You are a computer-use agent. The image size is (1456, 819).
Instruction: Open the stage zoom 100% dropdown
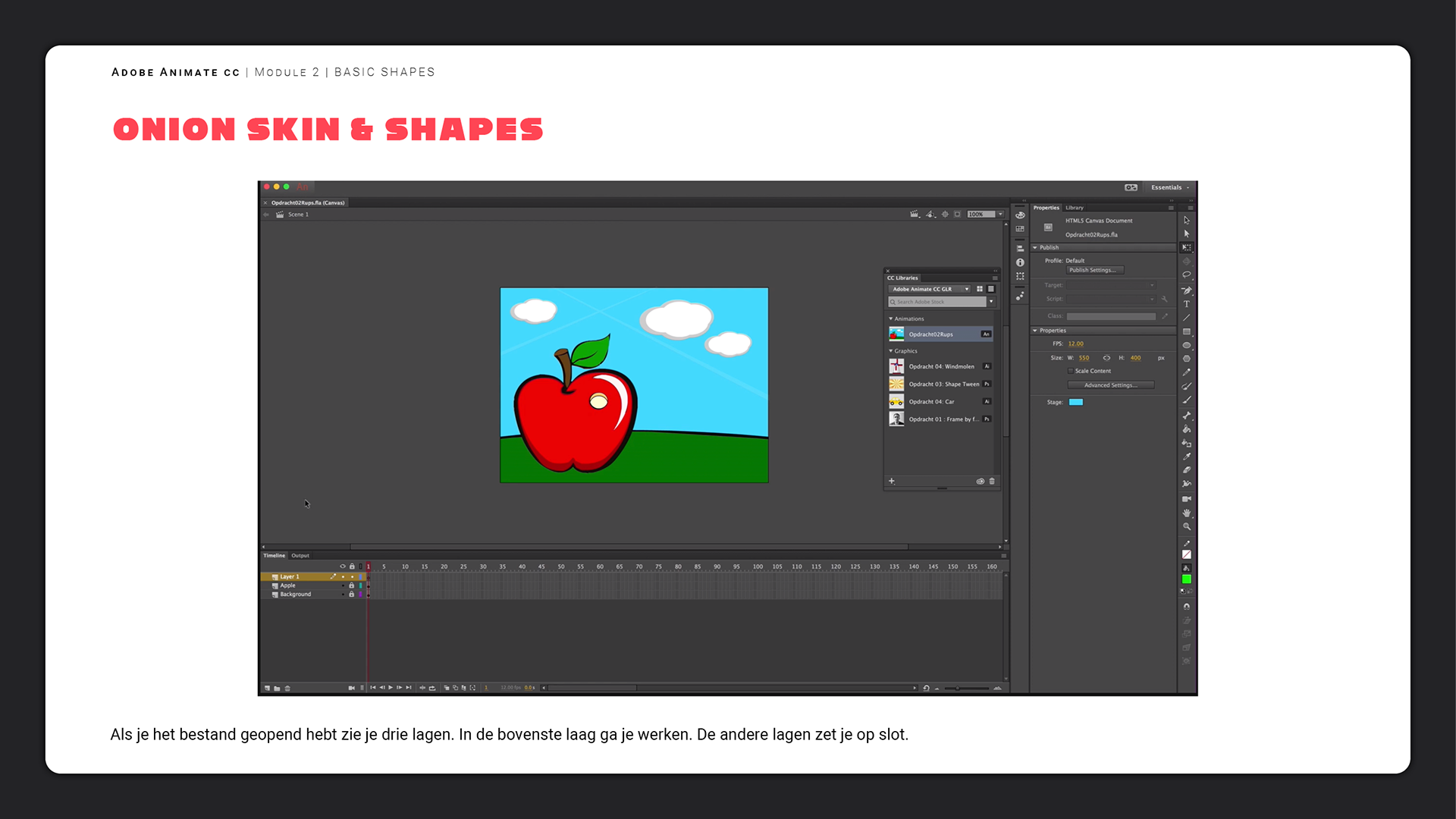1000,215
